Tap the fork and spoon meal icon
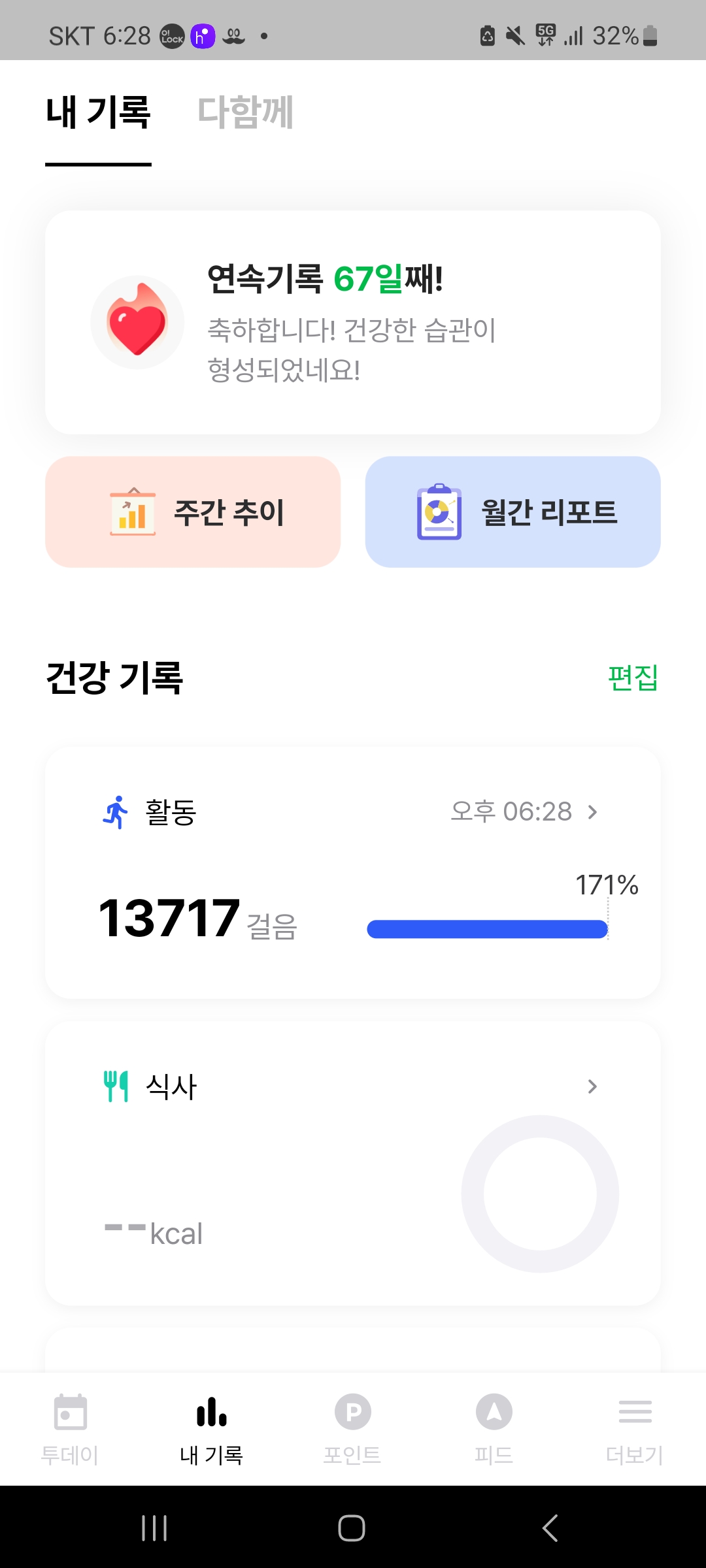 click(x=116, y=1086)
